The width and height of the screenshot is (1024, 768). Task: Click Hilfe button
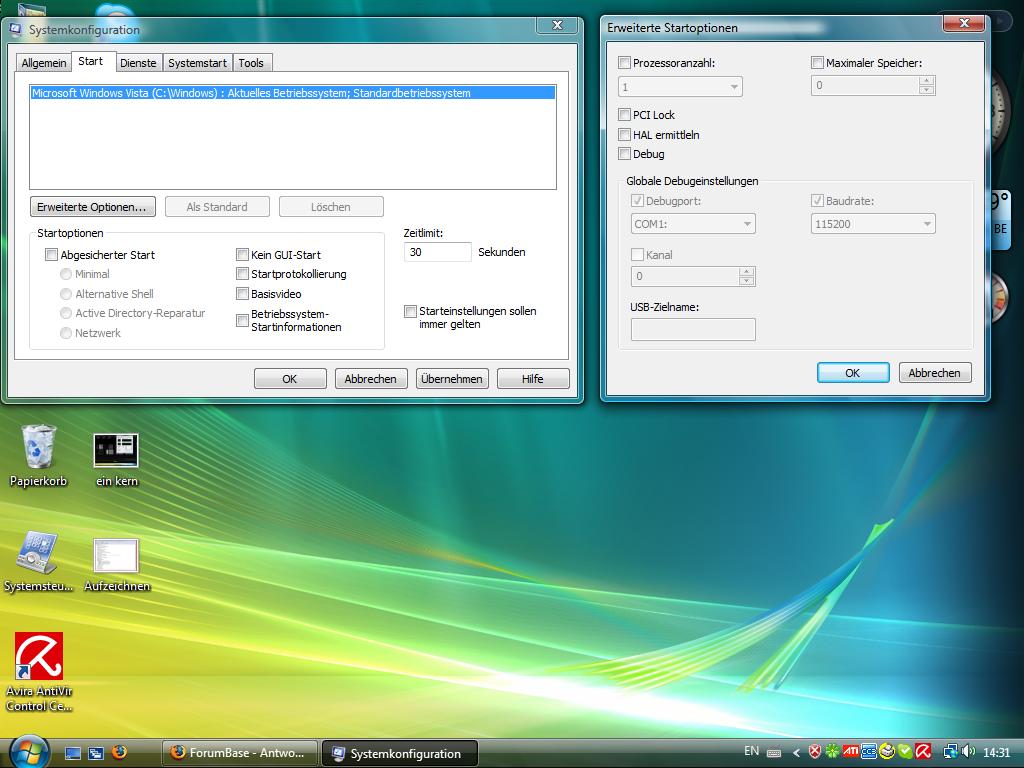(x=533, y=379)
